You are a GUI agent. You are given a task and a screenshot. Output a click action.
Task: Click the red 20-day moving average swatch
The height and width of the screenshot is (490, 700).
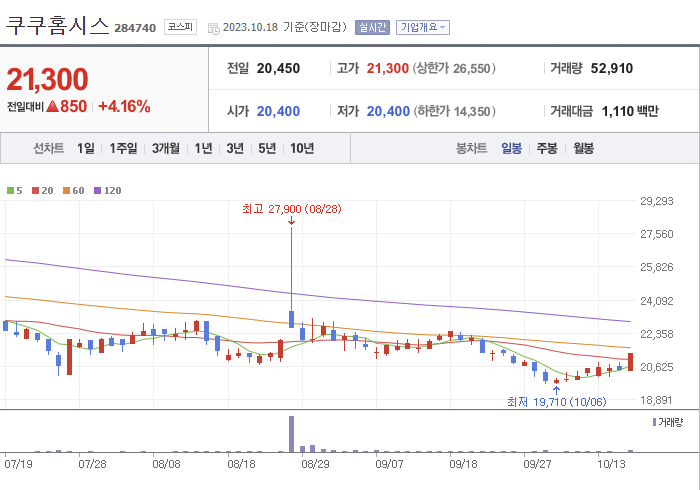35,191
